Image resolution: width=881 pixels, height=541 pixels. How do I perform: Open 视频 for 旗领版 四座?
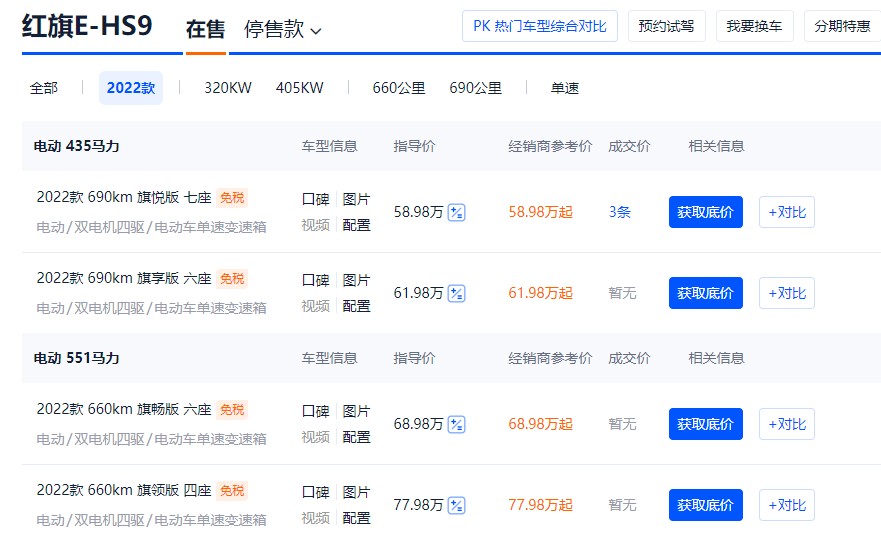[316, 518]
